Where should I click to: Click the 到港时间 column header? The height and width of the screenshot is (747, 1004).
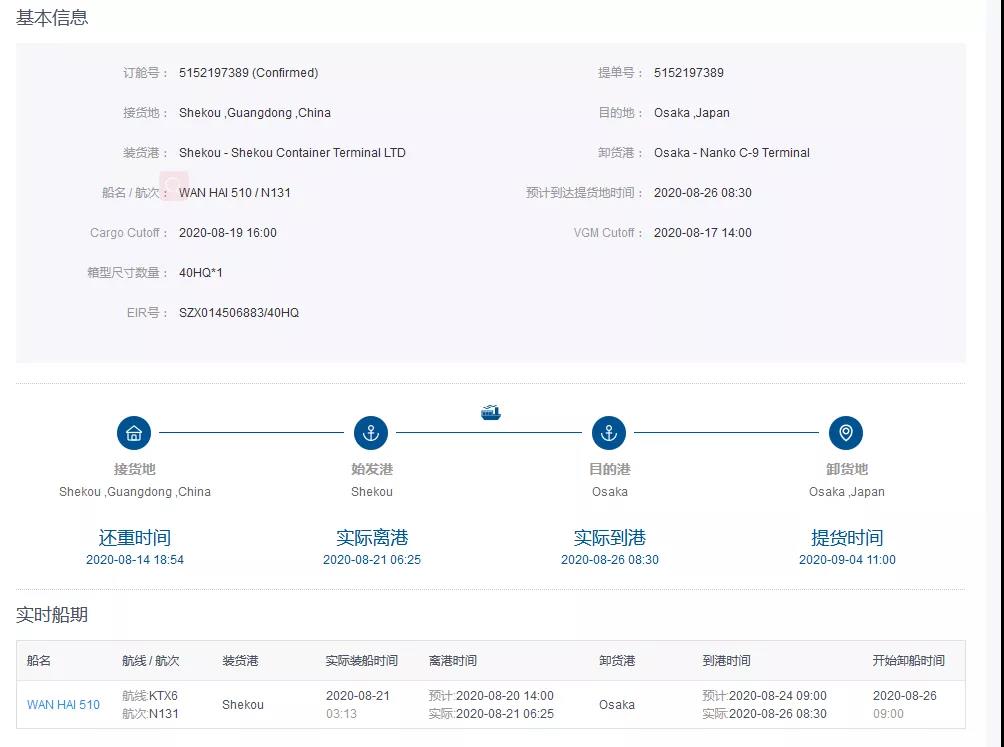click(x=726, y=661)
